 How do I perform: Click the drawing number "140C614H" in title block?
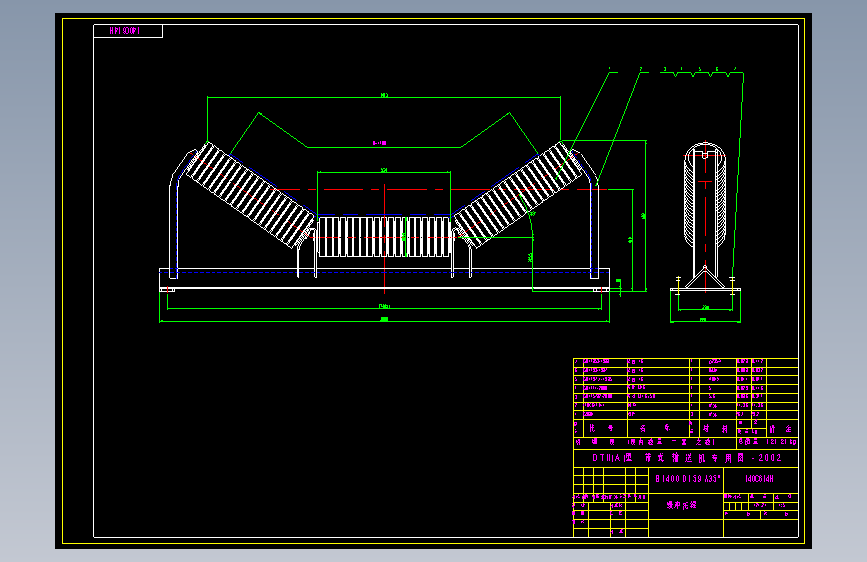(759, 479)
